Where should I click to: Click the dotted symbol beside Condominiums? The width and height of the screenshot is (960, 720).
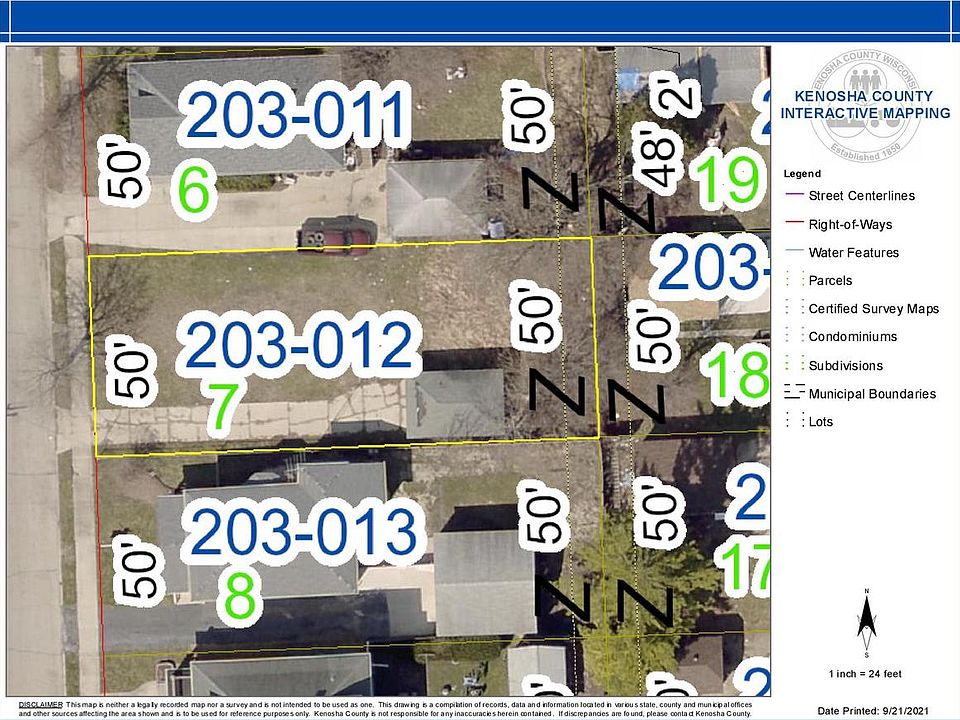pos(795,336)
